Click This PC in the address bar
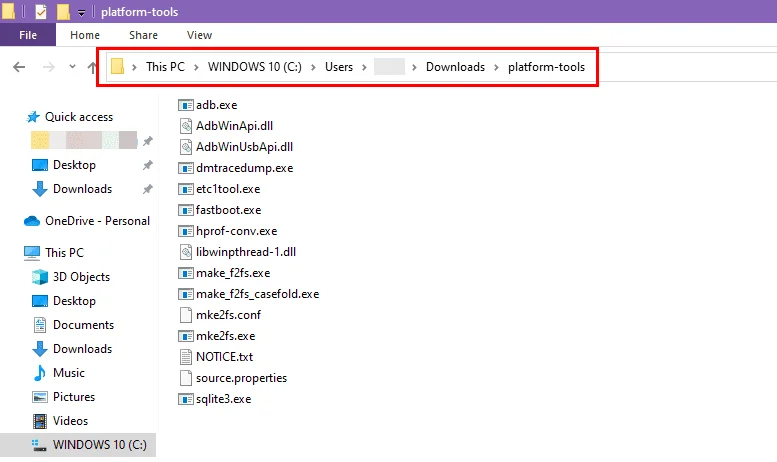 point(165,66)
